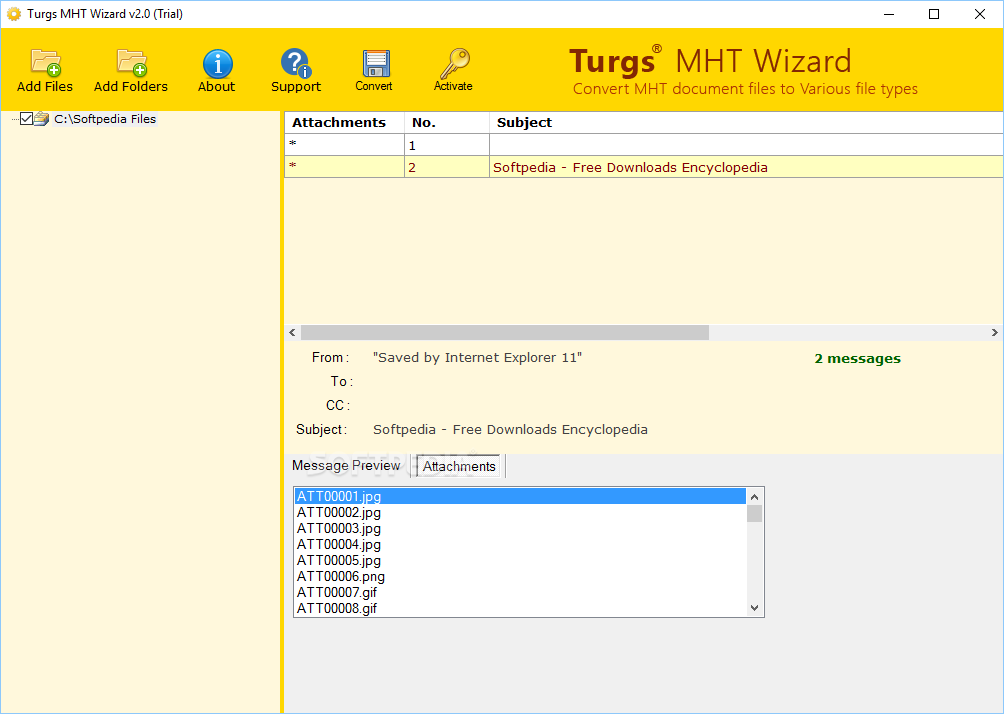Select the C:\Softpedia Files tree node
The height and width of the screenshot is (714, 1004).
105,119
